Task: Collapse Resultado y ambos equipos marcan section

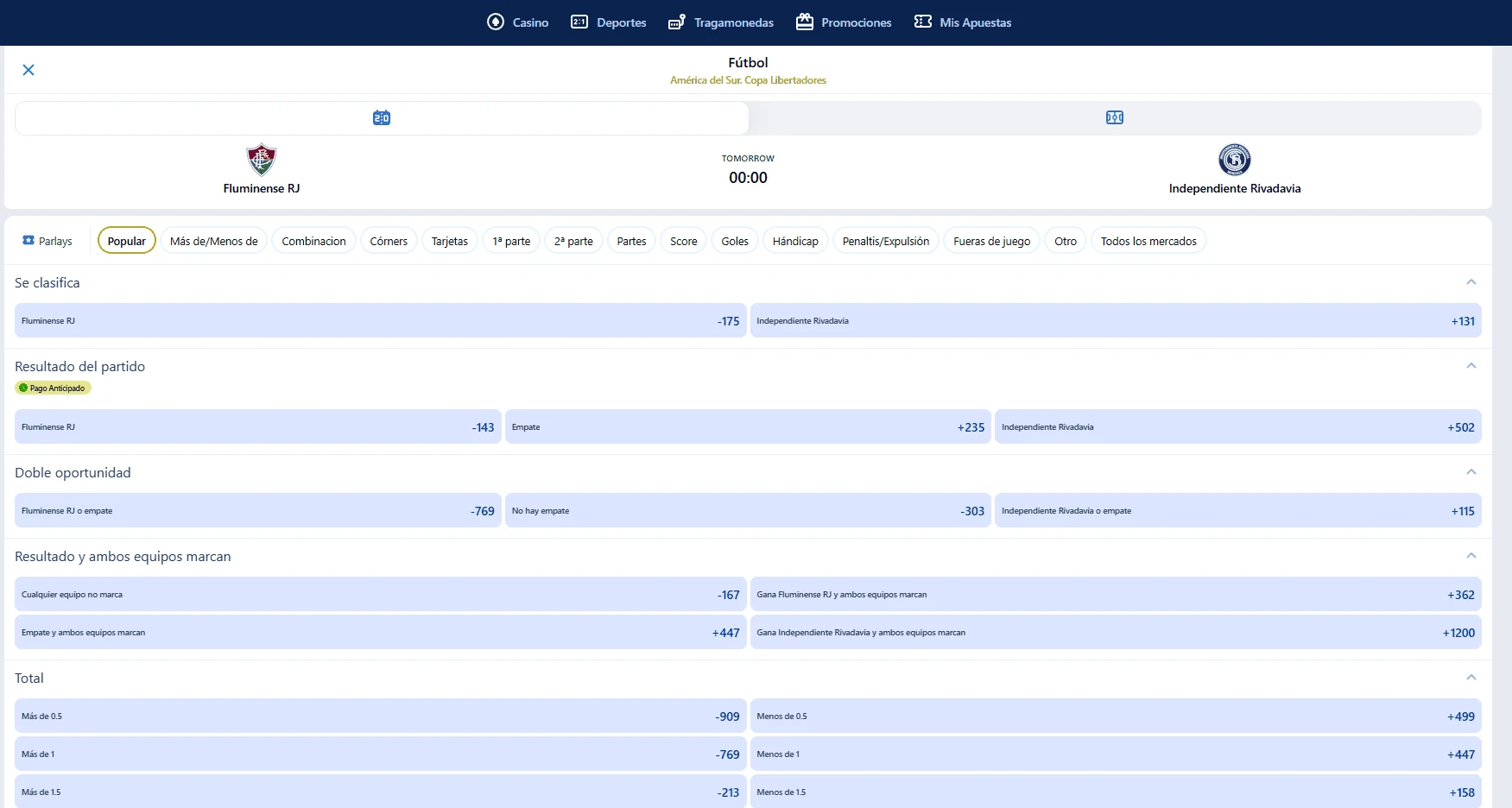Action: click(x=1471, y=556)
